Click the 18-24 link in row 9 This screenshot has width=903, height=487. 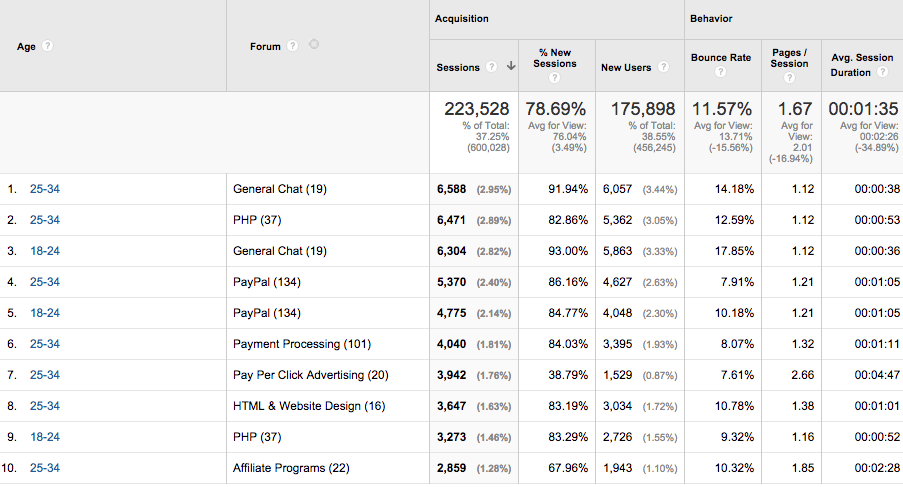click(x=45, y=437)
